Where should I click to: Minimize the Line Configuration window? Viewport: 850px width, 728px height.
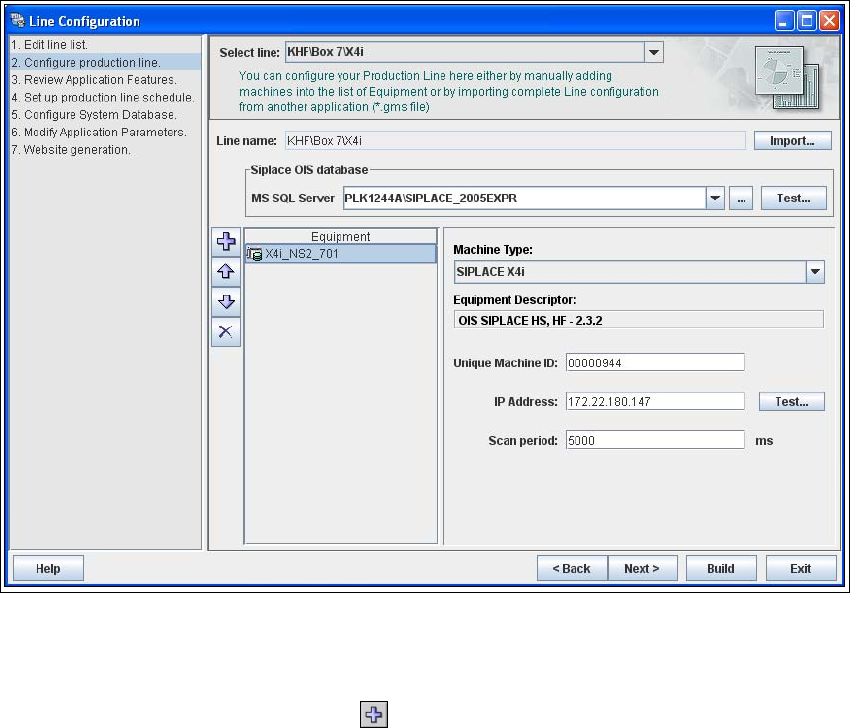tap(784, 21)
